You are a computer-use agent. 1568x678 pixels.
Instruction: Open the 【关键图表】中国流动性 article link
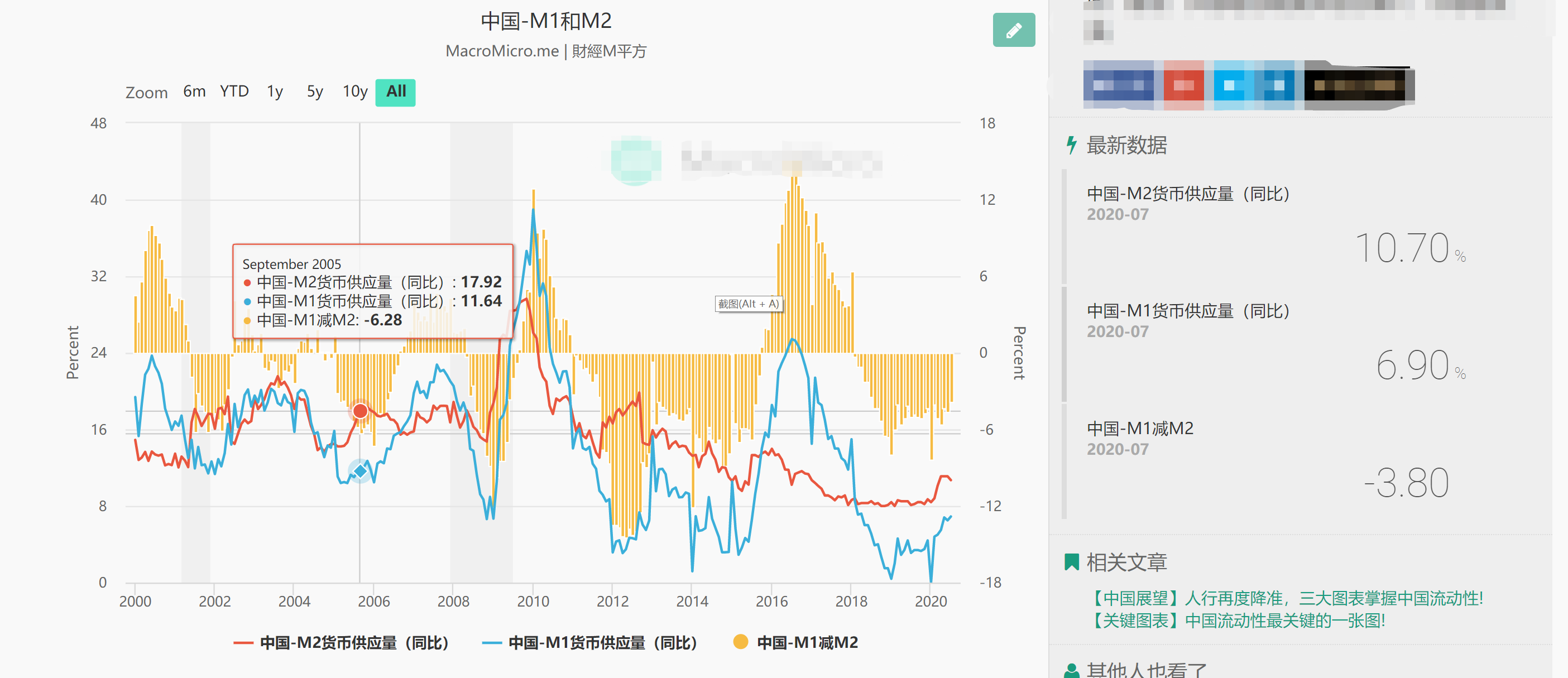click(x=1236, y=621)
